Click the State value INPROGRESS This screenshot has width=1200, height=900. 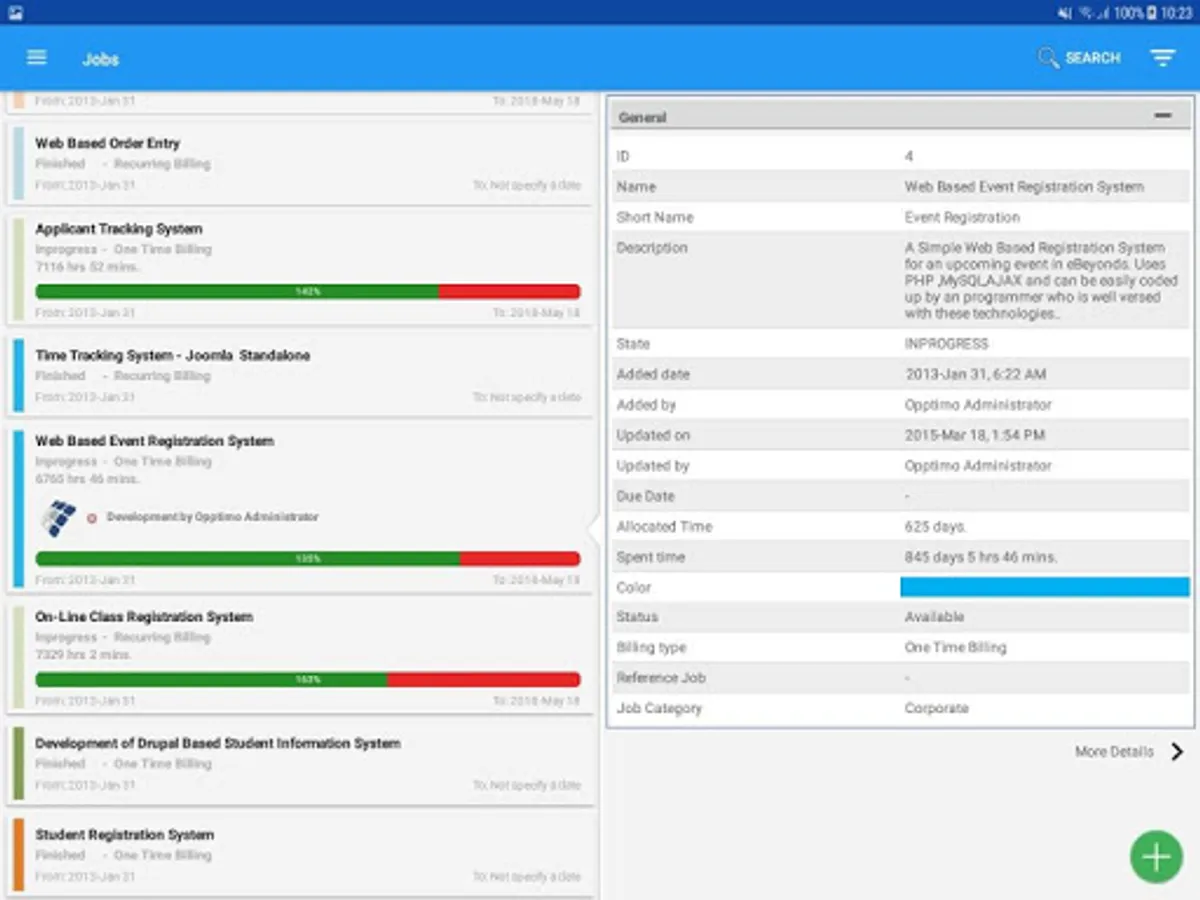pos(946,344)
